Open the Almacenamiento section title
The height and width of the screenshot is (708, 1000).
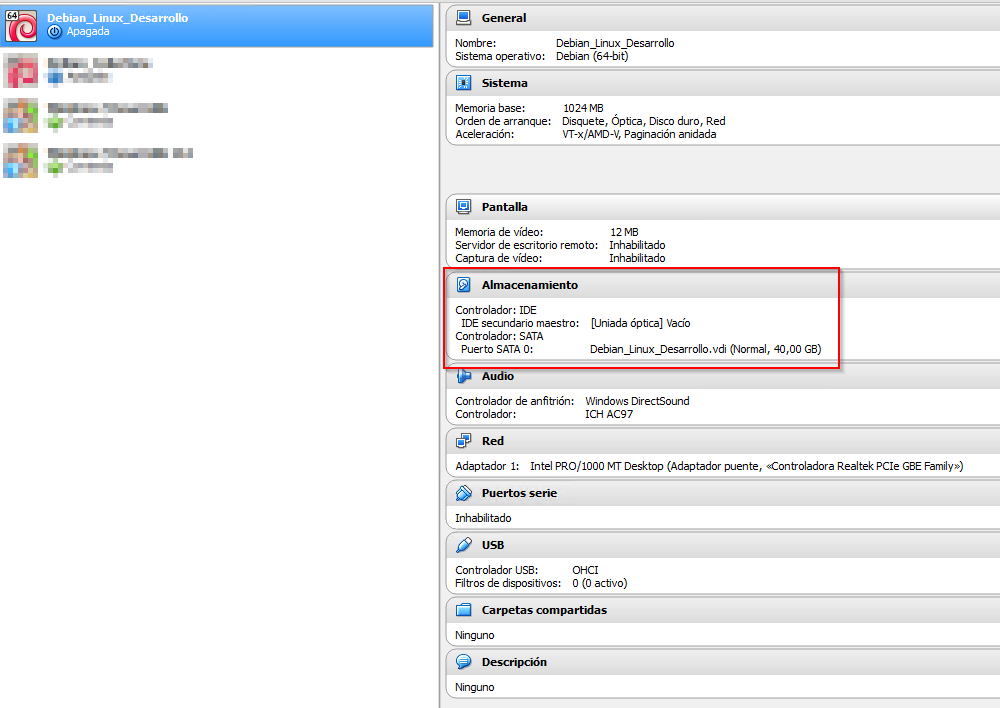[529, 285]
